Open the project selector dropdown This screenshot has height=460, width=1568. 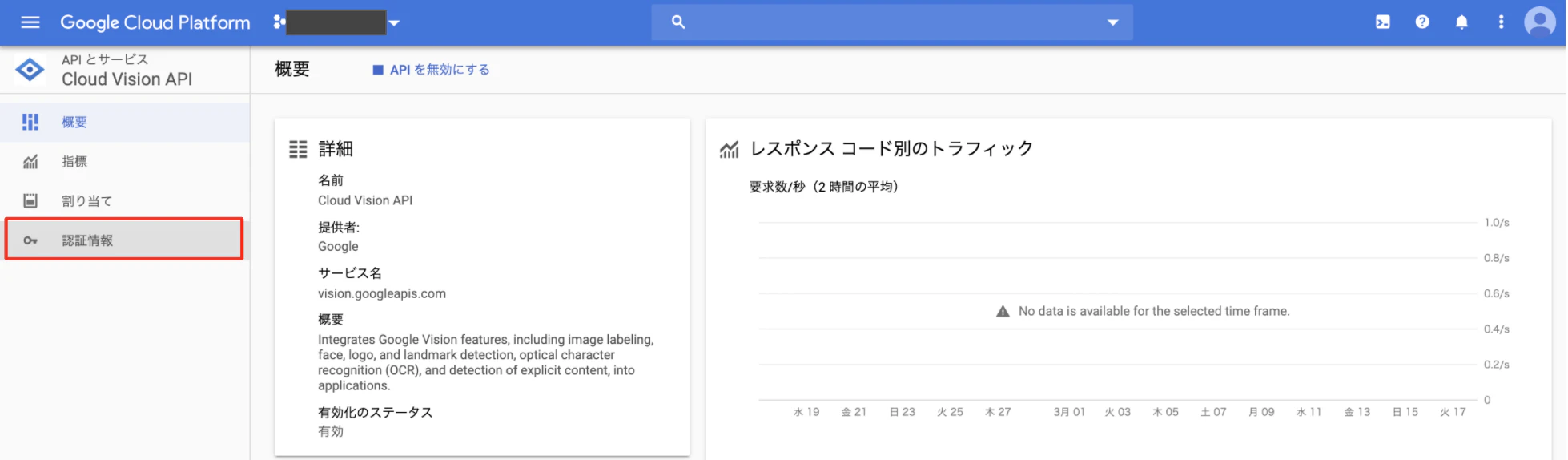tap(394, 22)
